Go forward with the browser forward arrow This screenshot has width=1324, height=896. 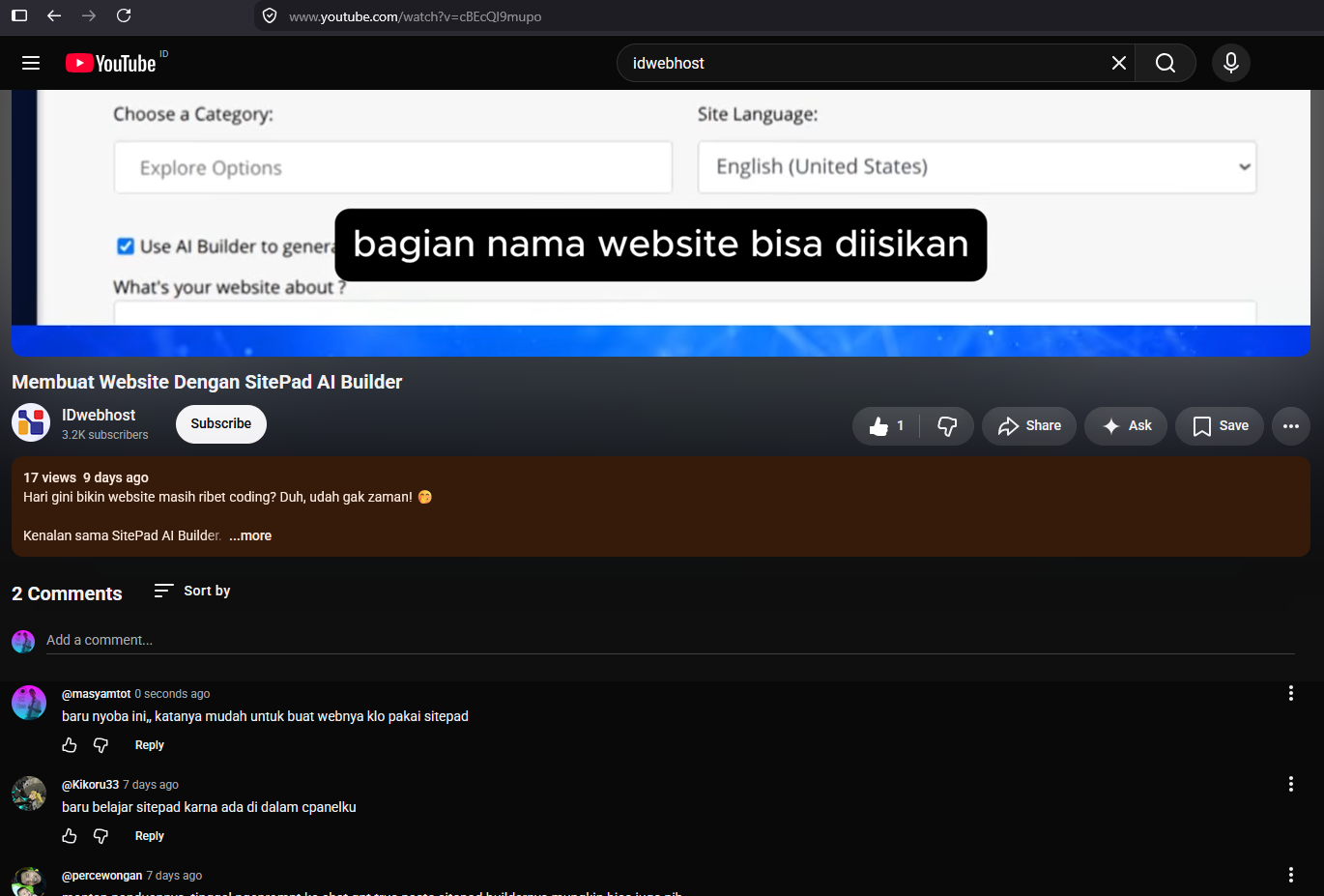(x=89, y=15)
